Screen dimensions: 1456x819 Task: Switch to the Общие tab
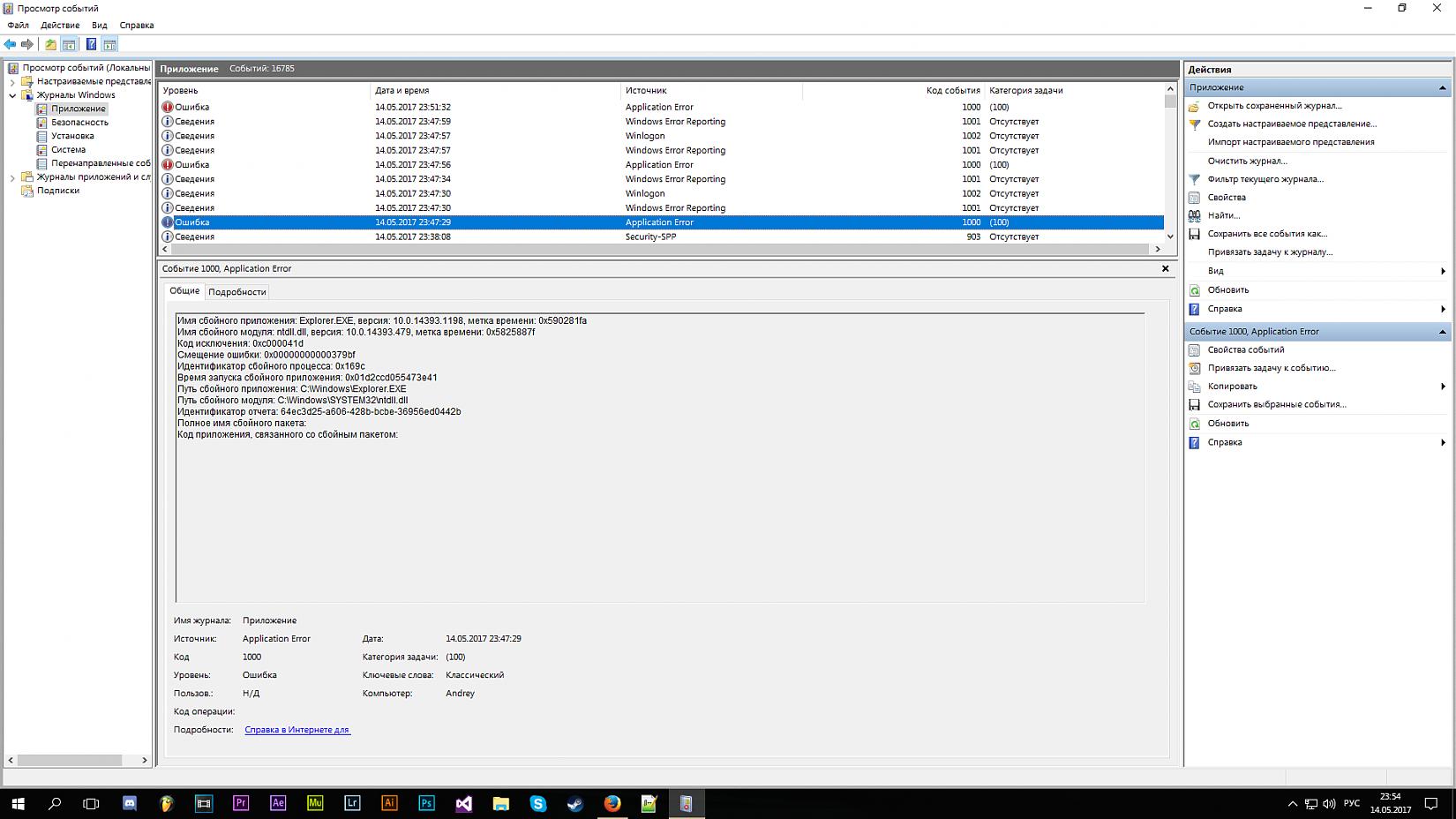coord(184,291)
